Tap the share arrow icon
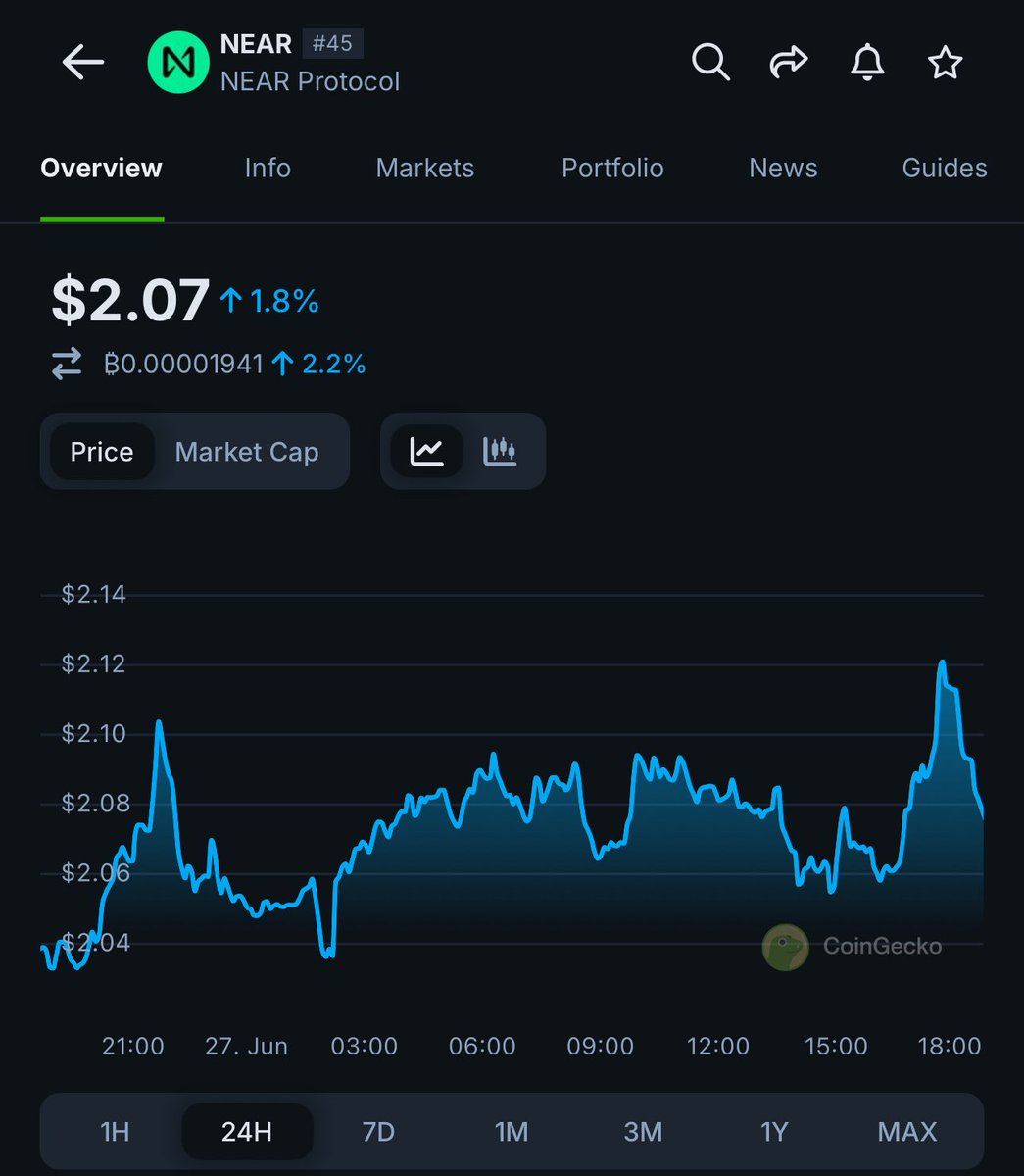This screenshot has height=1176, width=1024. point(789,63)
